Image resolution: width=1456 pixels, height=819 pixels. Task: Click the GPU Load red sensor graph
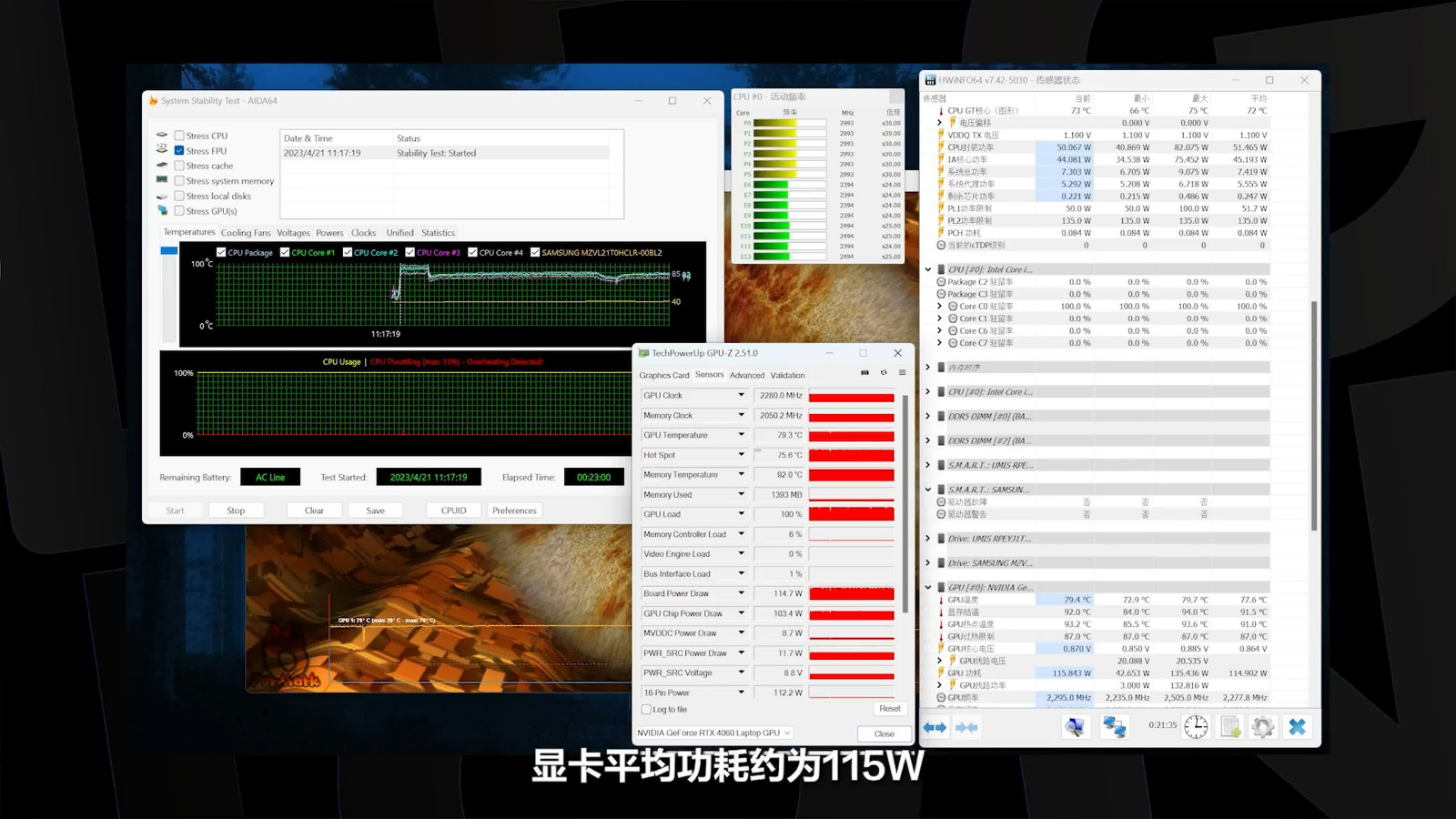[852, 514]
